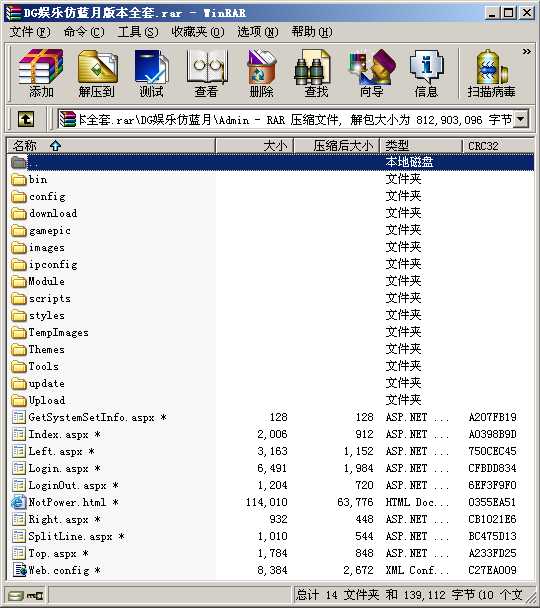This screenshot has width=540, height=608.
Task: Sort by 大小 size column header
Action: 254,146
